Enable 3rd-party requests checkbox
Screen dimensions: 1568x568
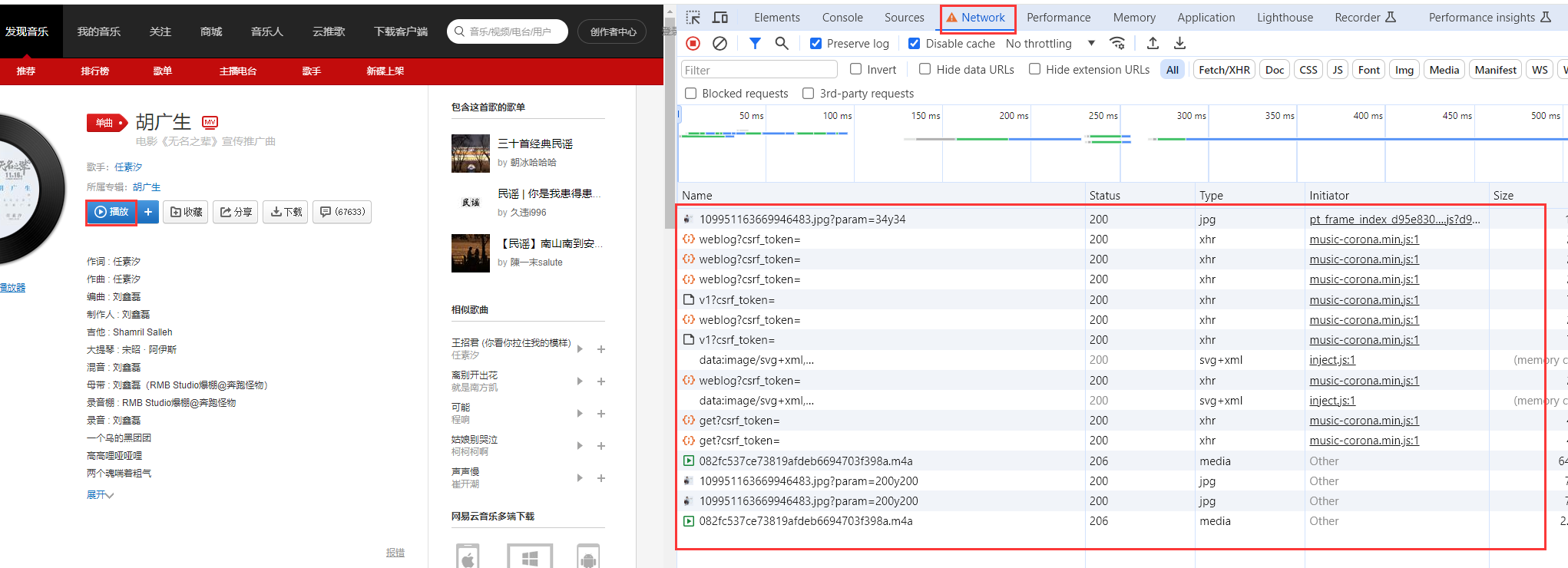coord(808,93)
